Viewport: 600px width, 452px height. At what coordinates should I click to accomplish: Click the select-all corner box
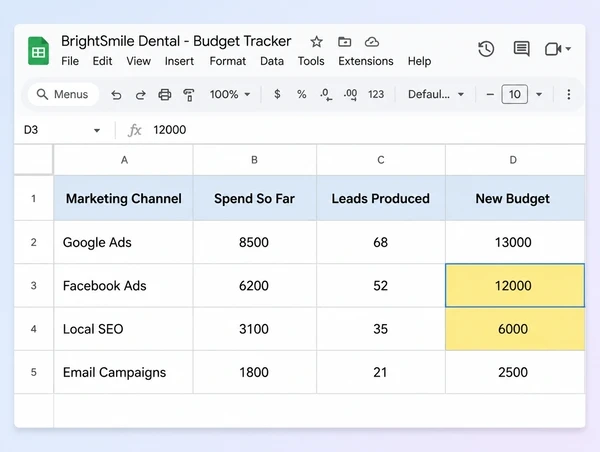pos(34,160)
